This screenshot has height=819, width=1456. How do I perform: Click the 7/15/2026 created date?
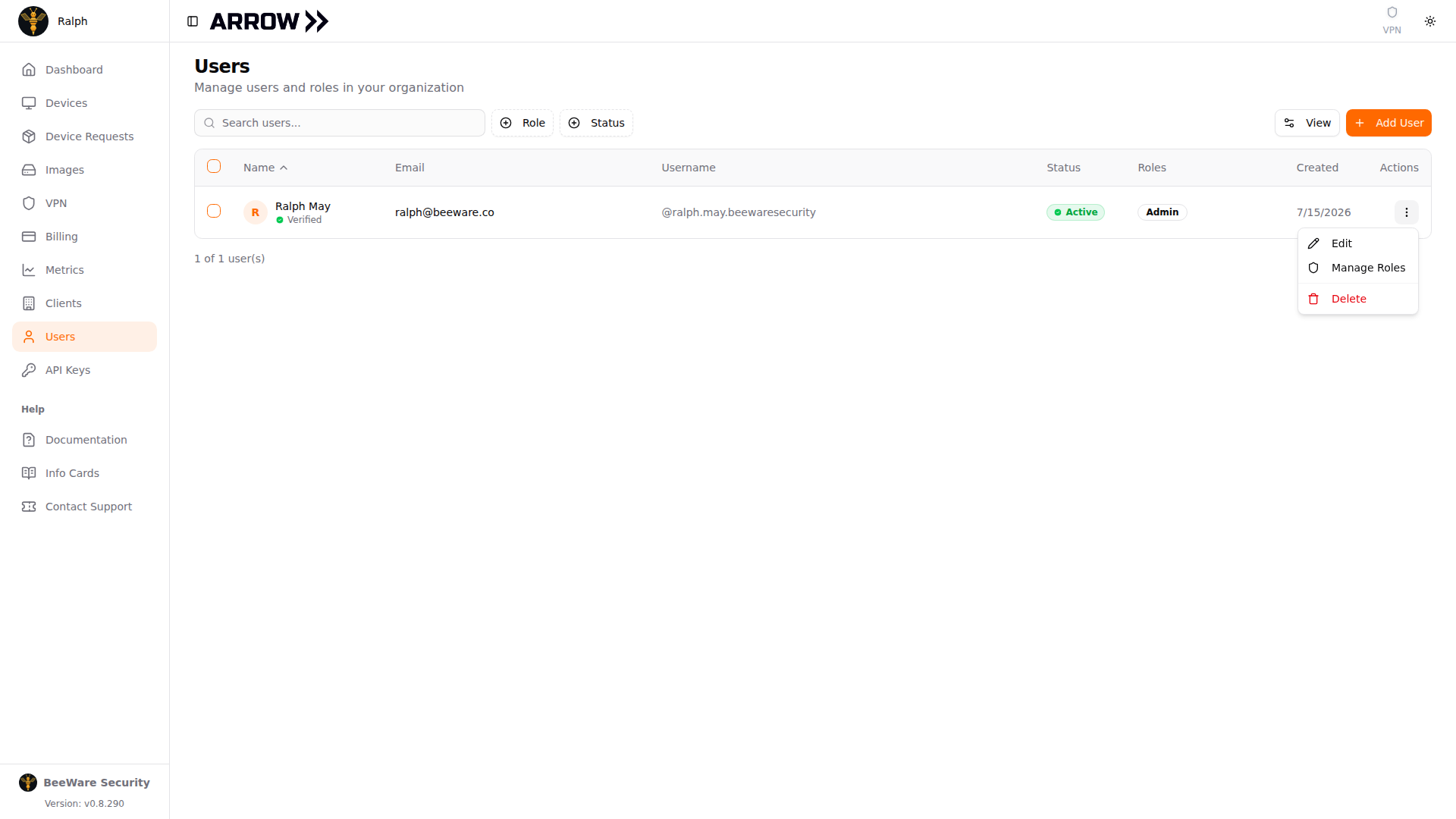[x=1323, y=212]
